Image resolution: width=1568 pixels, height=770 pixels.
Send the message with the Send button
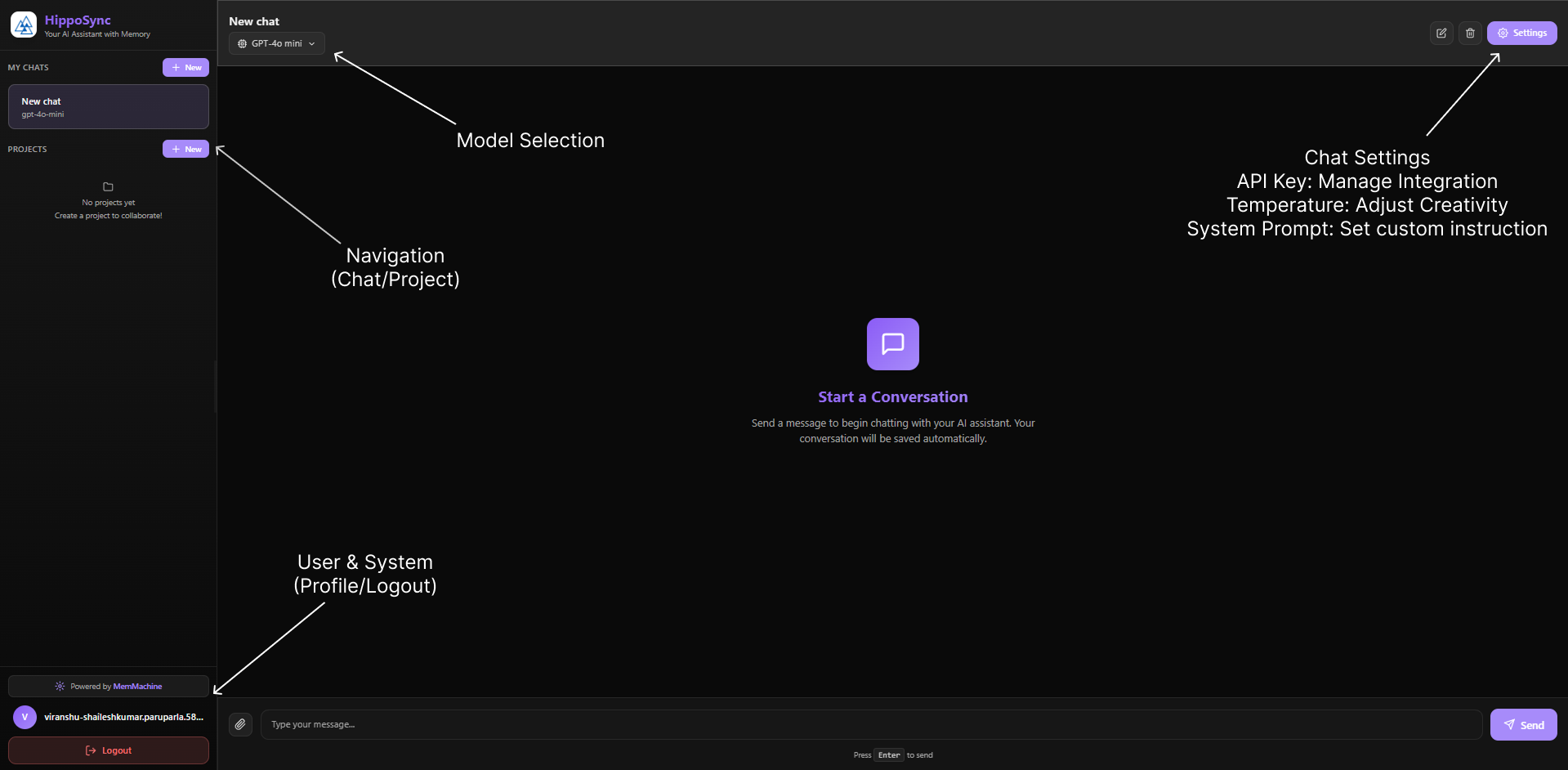coord(1523,725)
